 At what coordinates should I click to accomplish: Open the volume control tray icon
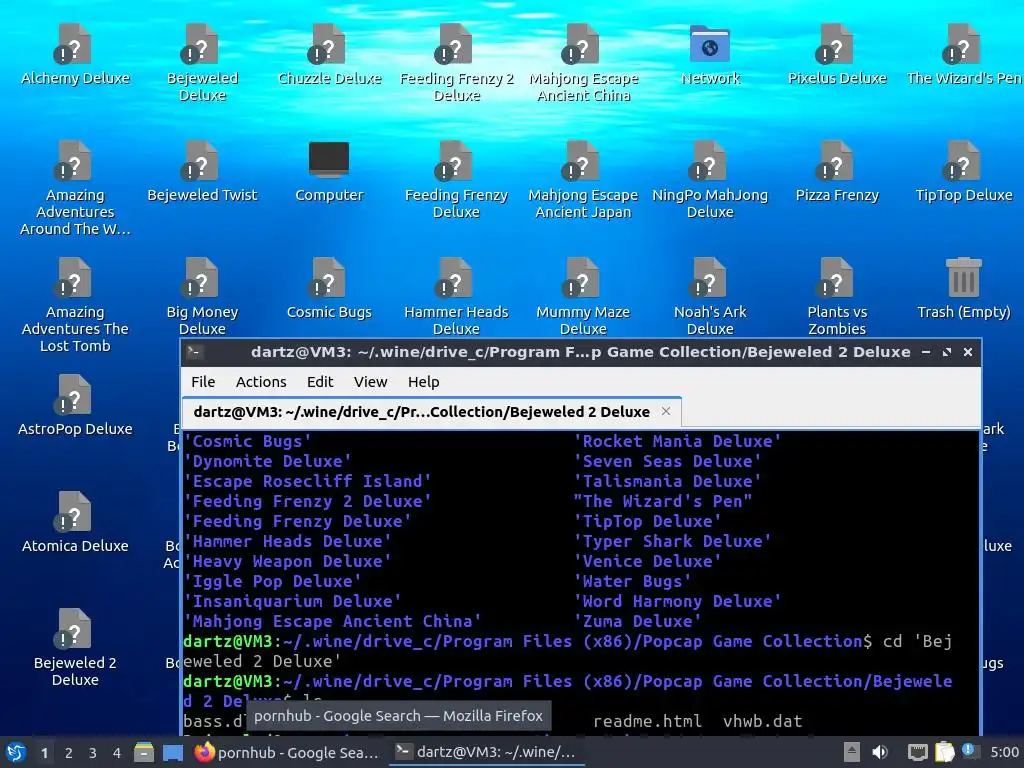880,752
